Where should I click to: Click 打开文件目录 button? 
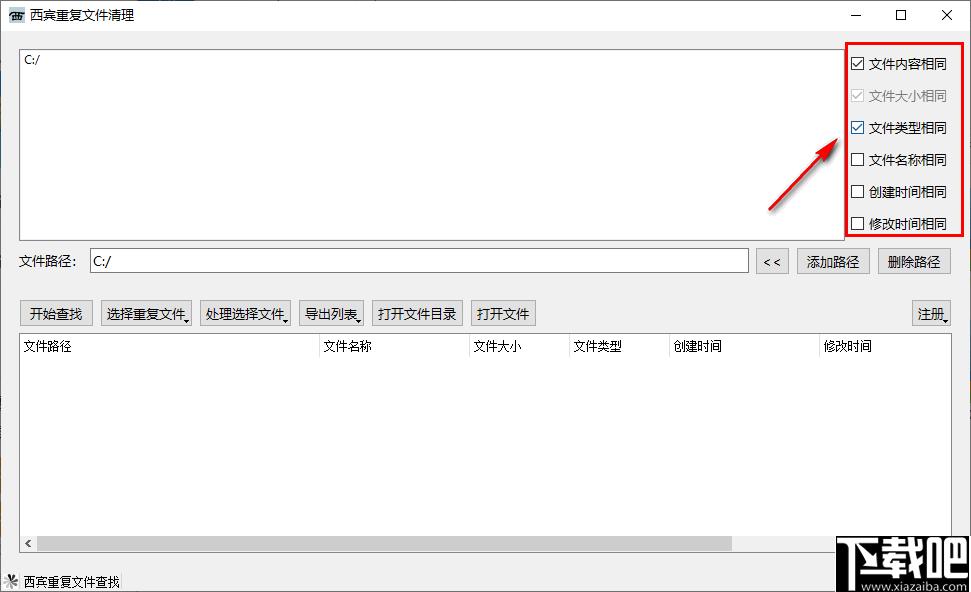pyautogui.click(x=417, y=314)
